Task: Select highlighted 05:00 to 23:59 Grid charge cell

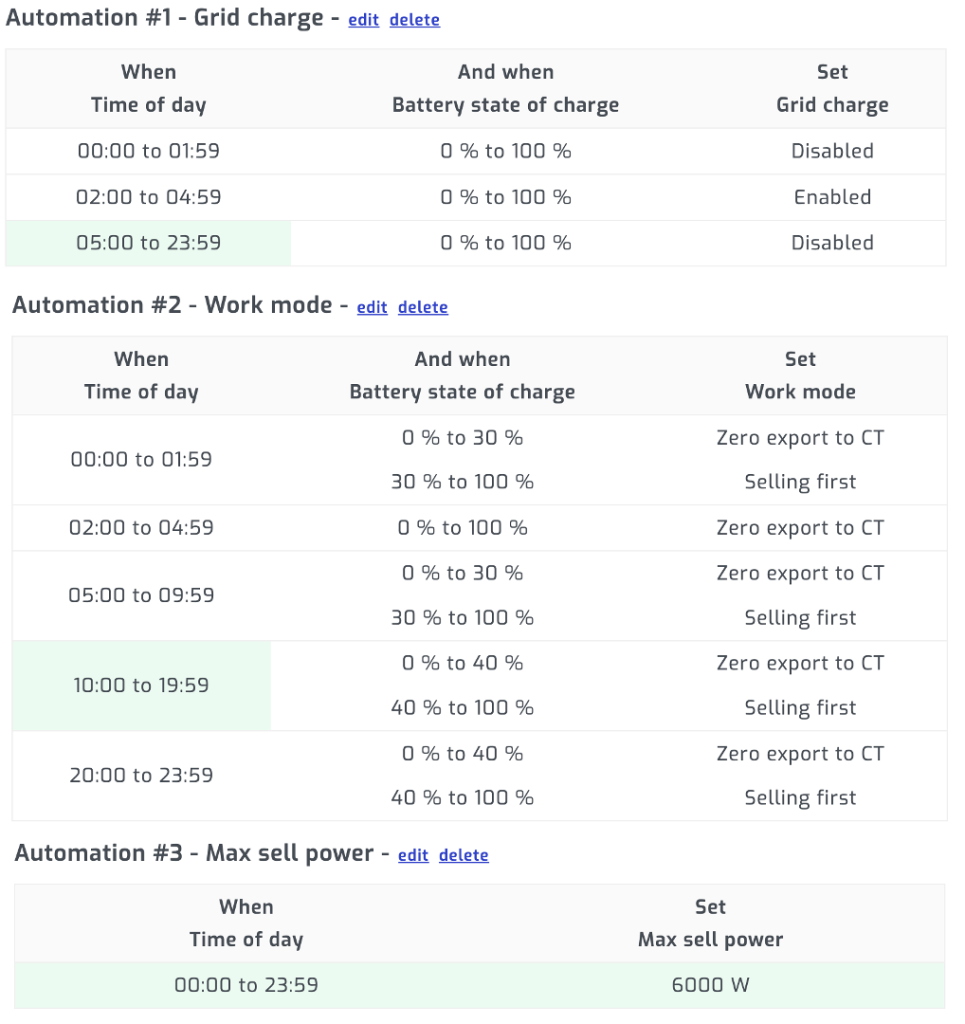Action: click(x=148, y=243)
